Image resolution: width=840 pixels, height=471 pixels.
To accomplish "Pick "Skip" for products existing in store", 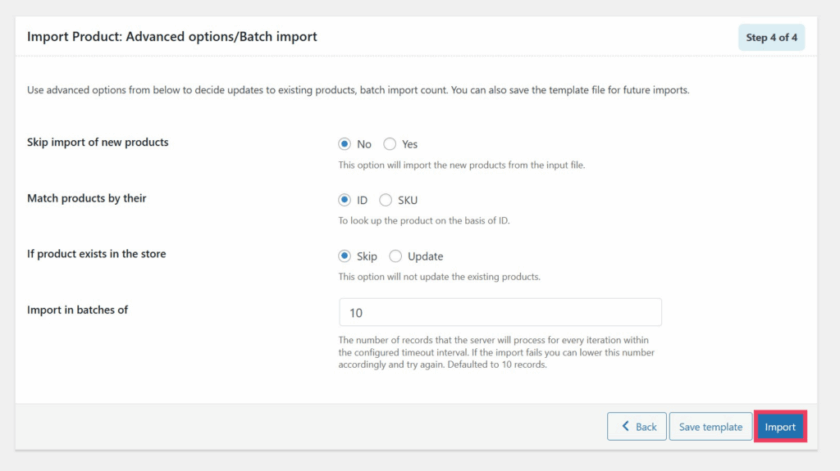I will pyautogui.click(x=346, y=256).
